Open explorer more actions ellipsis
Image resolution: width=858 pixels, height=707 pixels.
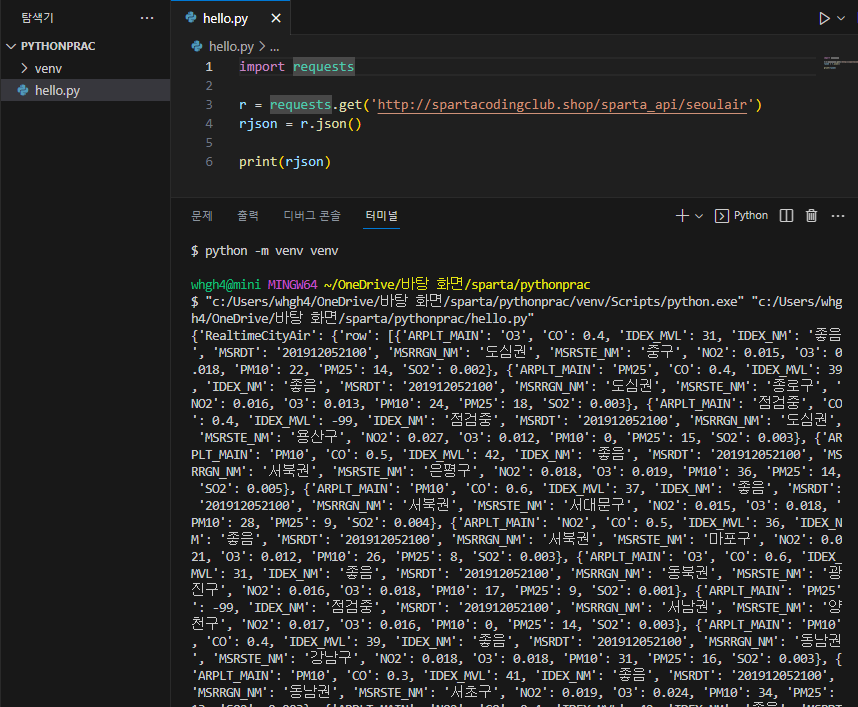pos(147,18)
